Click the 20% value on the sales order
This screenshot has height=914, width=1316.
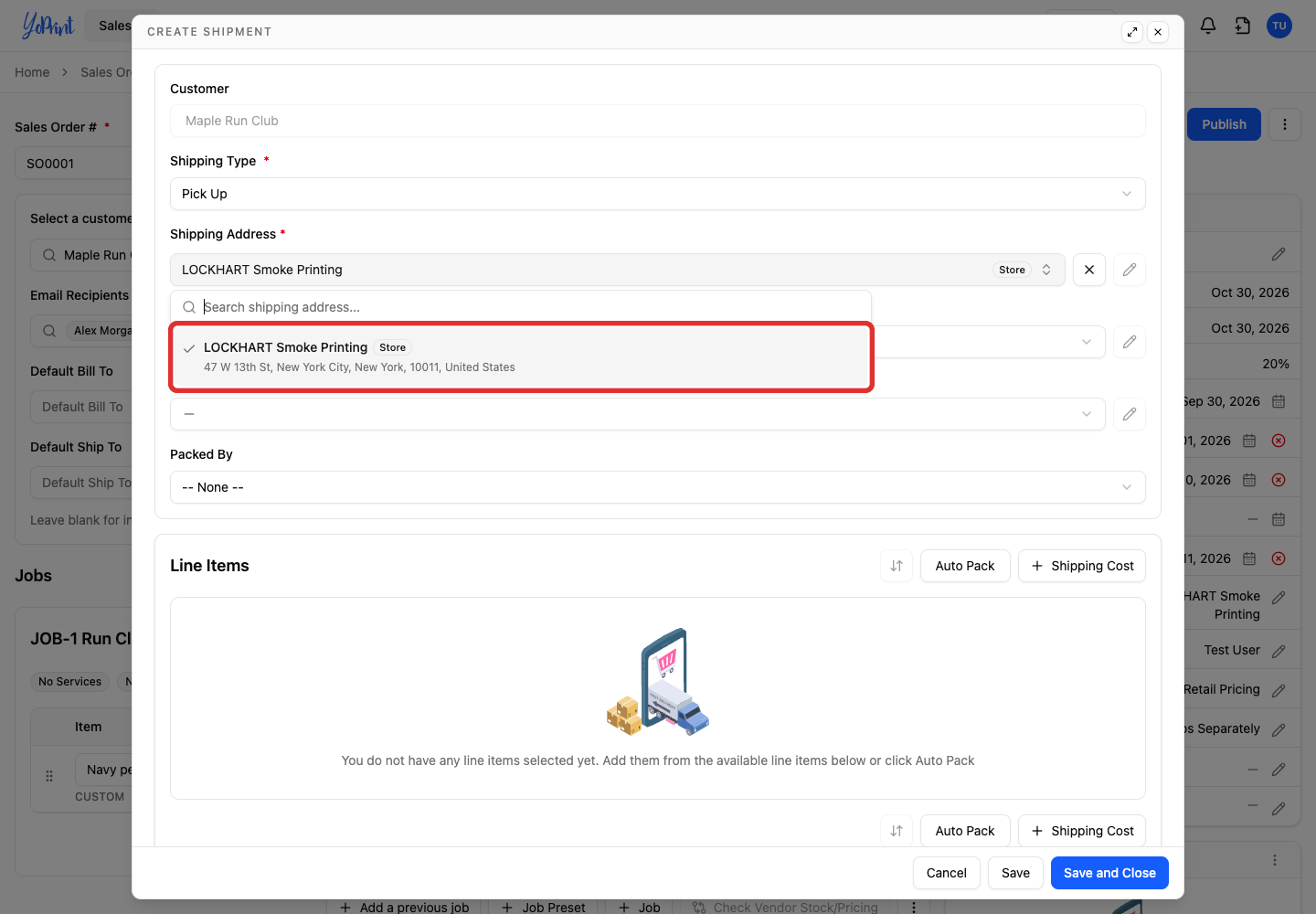[x=1276, y=364]
